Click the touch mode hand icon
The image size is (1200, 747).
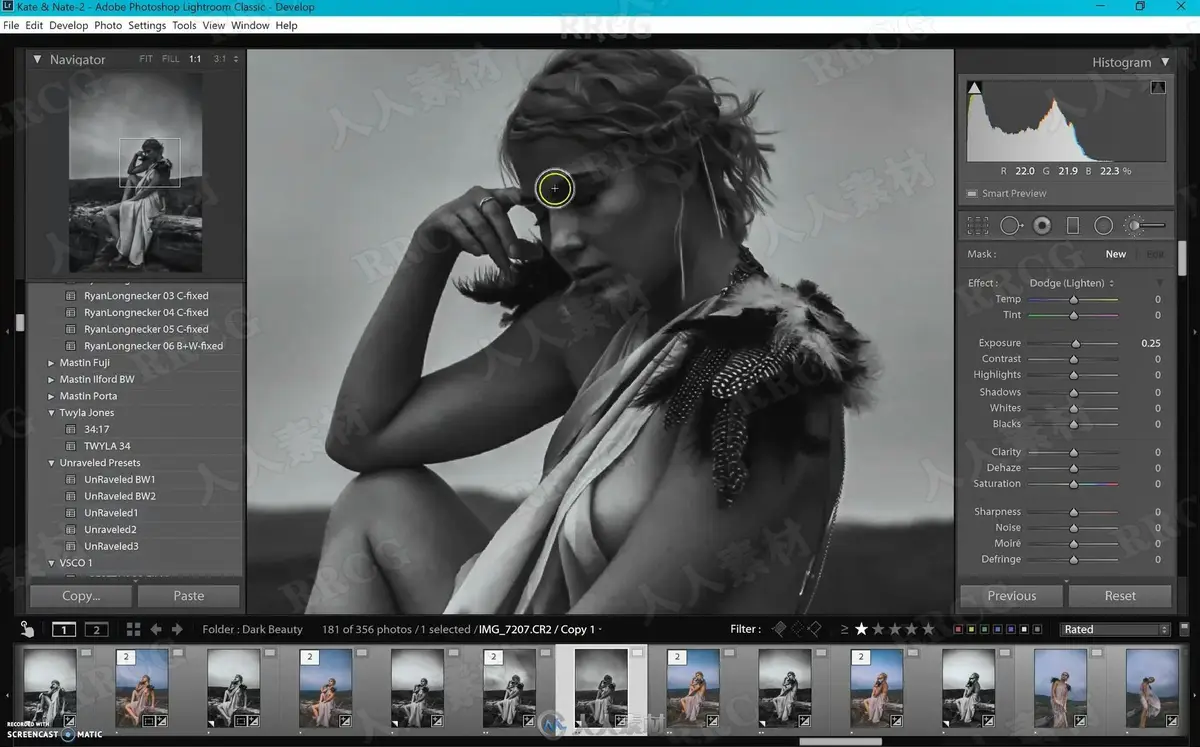coord(28,629)
